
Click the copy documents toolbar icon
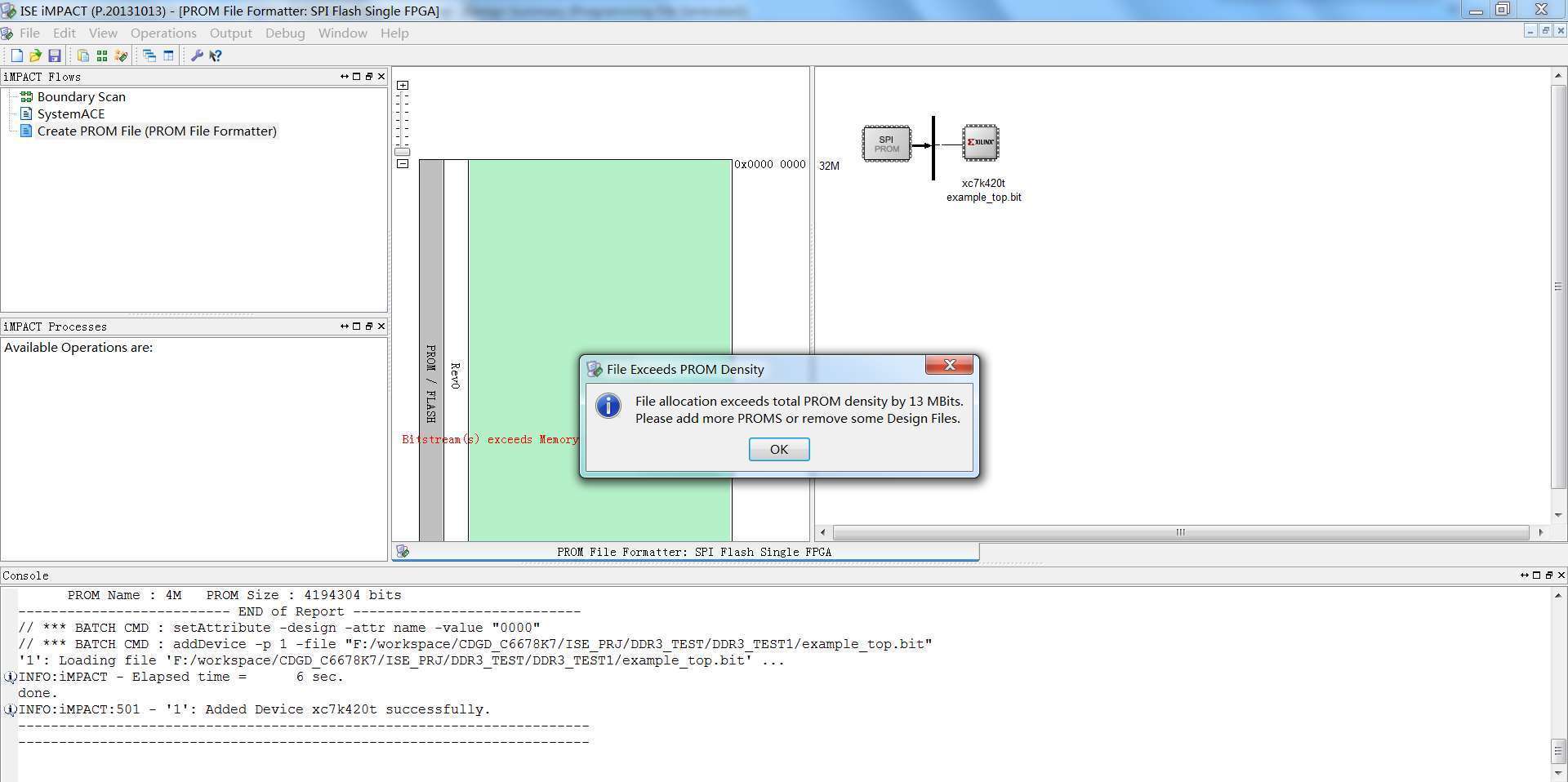[x=82, y=56]
